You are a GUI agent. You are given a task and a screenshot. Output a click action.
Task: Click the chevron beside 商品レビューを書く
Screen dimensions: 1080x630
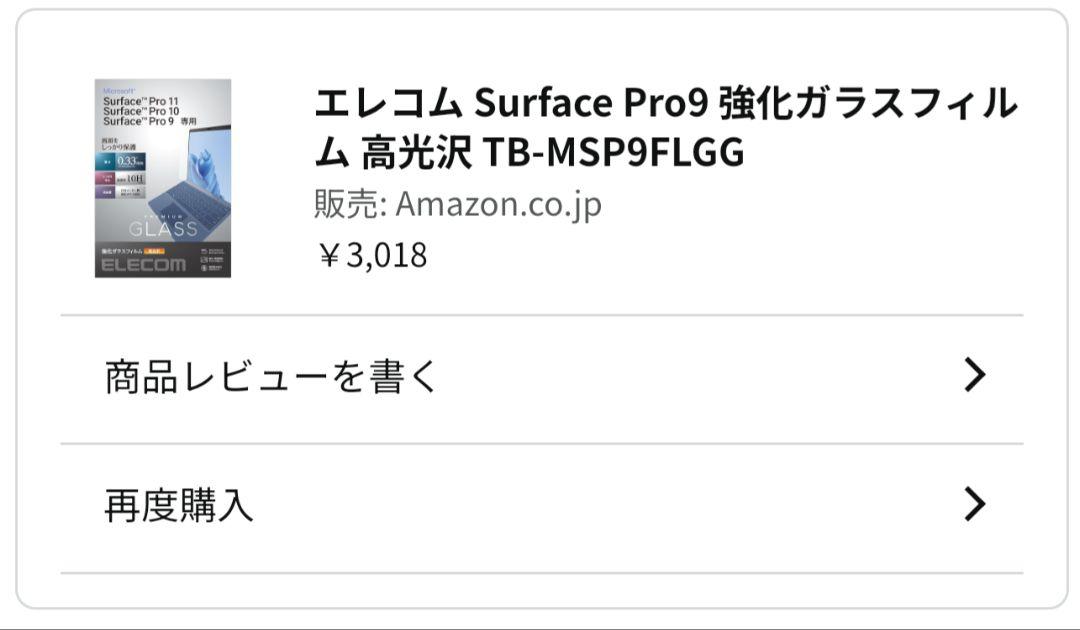click(x=974, y=375)
